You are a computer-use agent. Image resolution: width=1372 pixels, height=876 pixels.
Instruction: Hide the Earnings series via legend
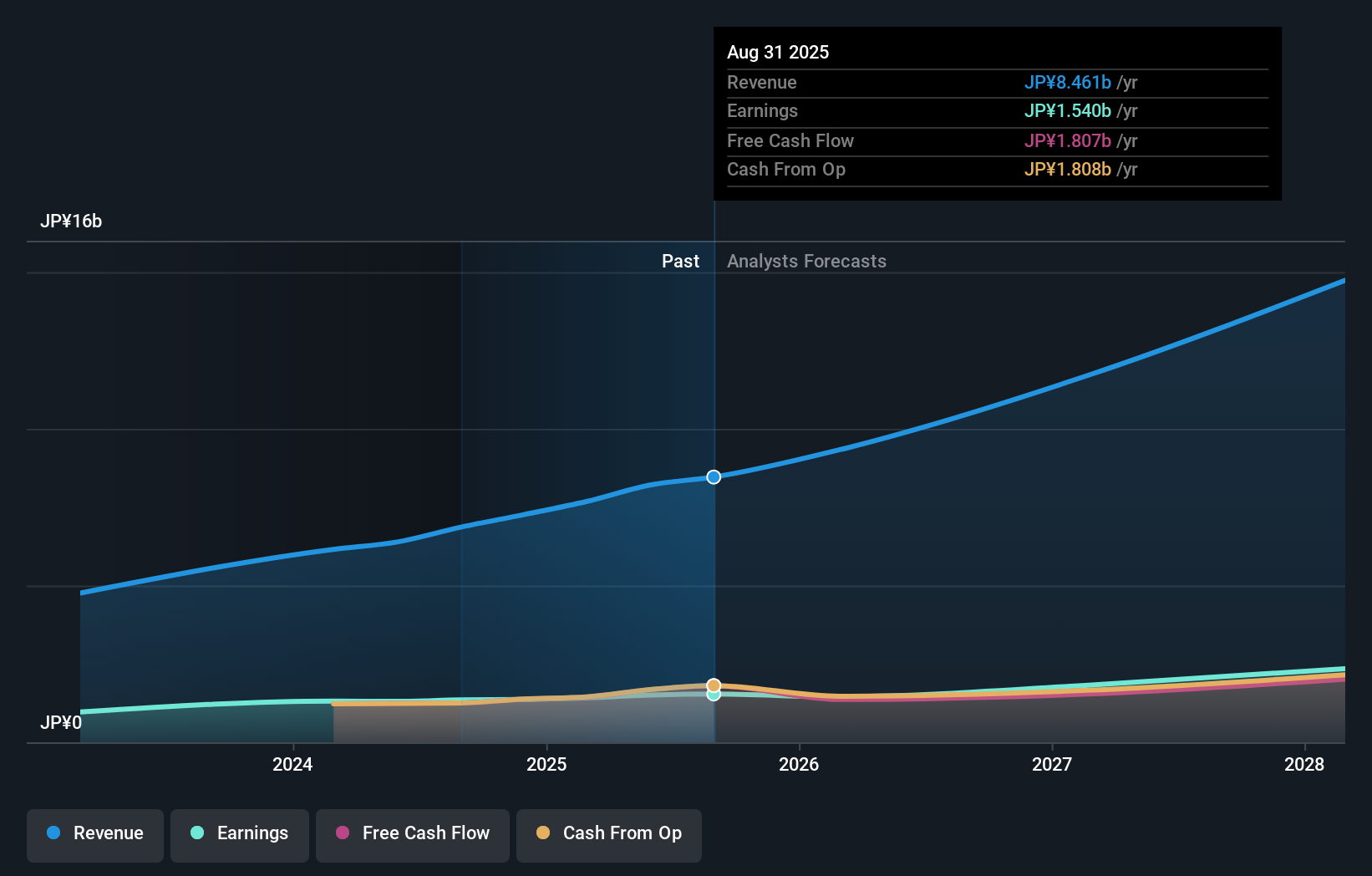tap(240, 833)
